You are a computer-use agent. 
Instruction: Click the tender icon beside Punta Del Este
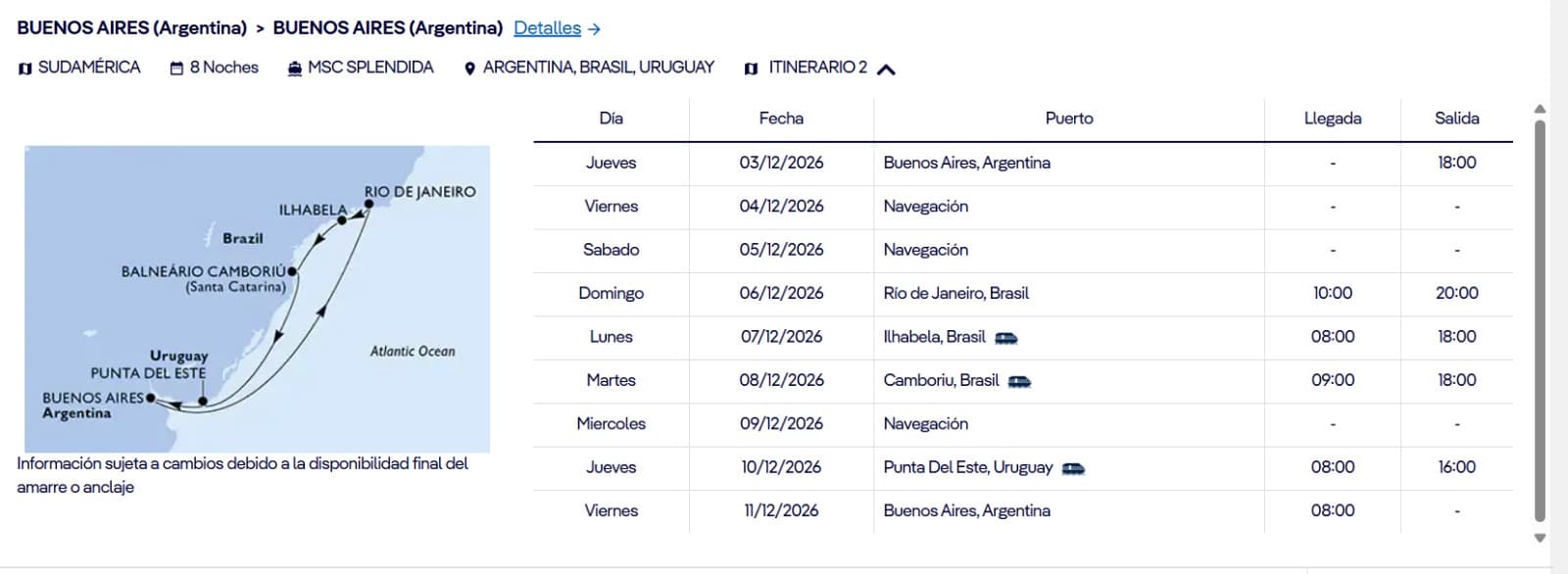pyautogui.click(x=1073, y=468)
